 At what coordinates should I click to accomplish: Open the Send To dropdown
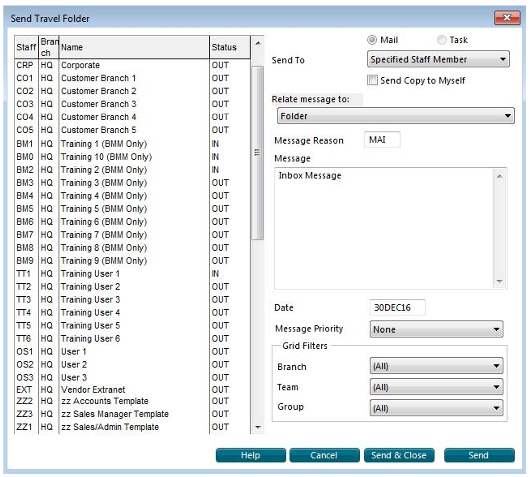tap(438, 59)
